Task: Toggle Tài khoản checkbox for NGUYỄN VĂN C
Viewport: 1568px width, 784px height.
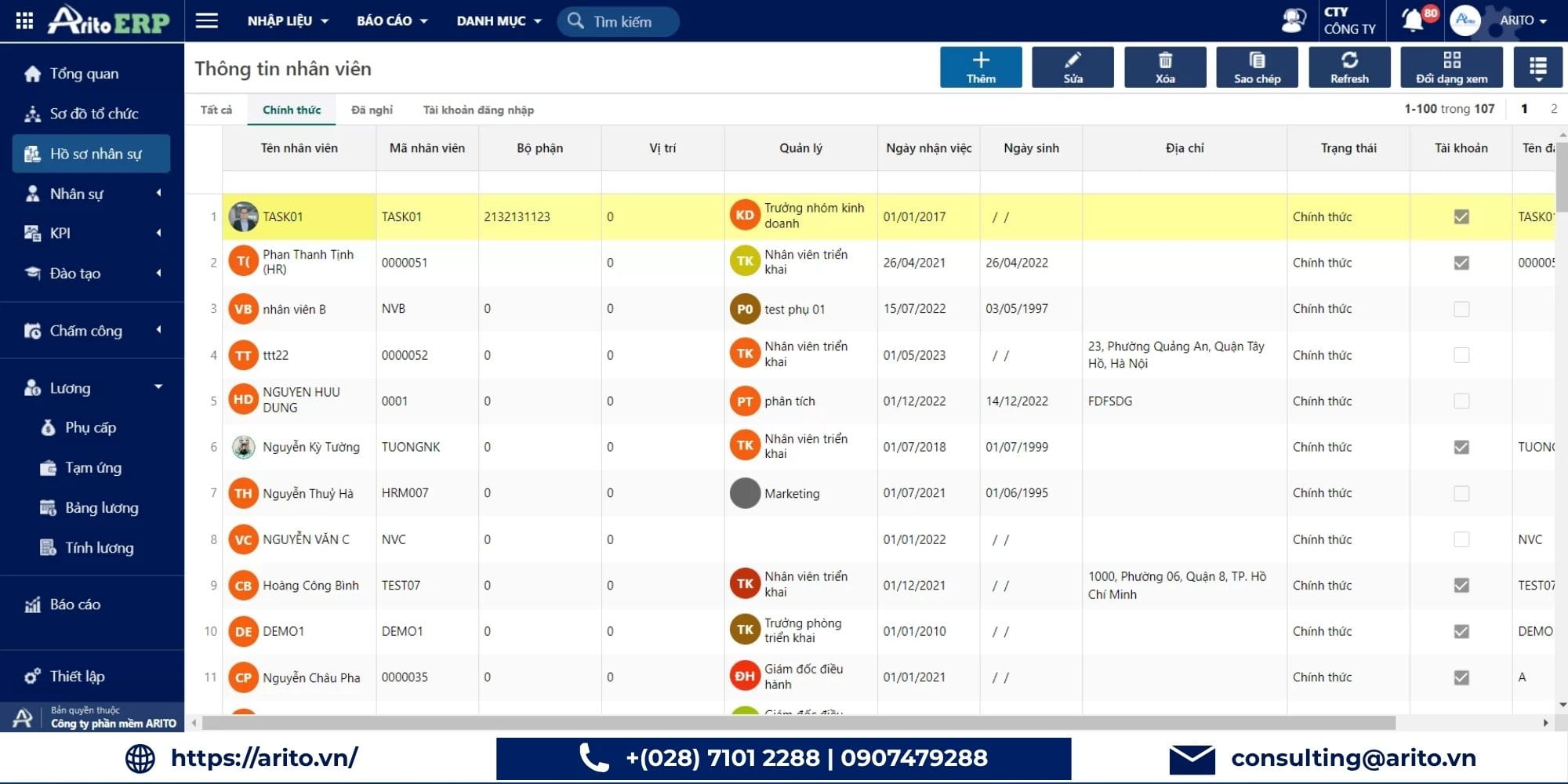Action: [x=1461, y=539]
